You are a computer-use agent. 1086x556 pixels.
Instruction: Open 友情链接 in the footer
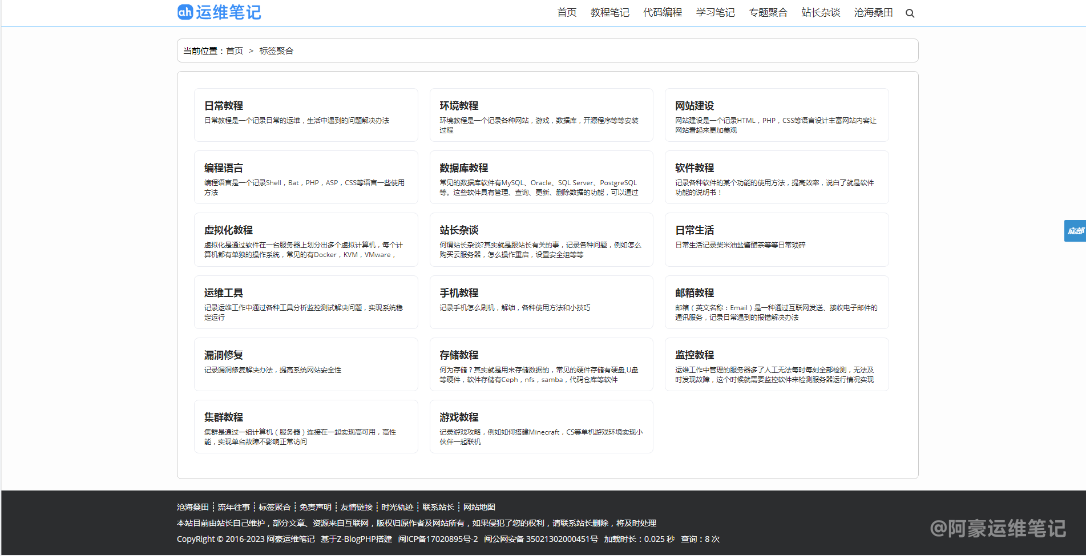pos(356,507)
